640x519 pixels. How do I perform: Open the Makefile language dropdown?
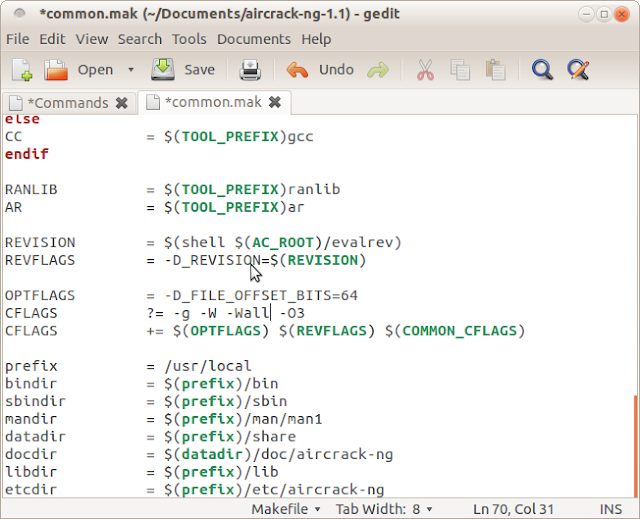click(x=286, y=509)
